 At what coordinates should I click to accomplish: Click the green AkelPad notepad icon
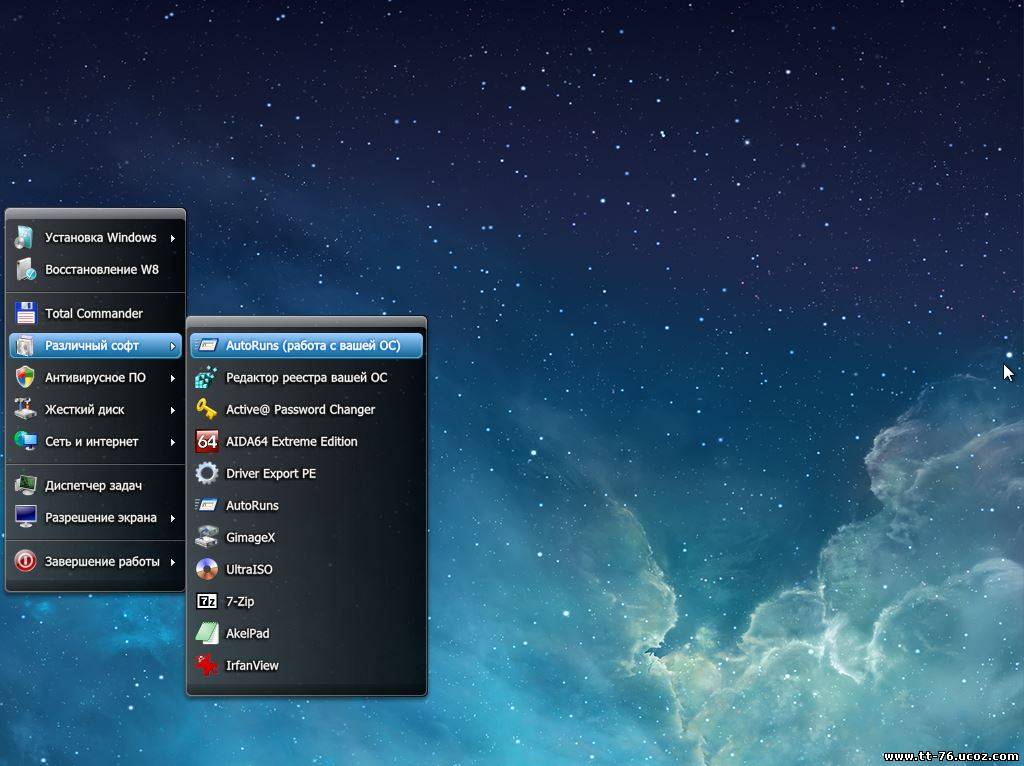[206, 633]
